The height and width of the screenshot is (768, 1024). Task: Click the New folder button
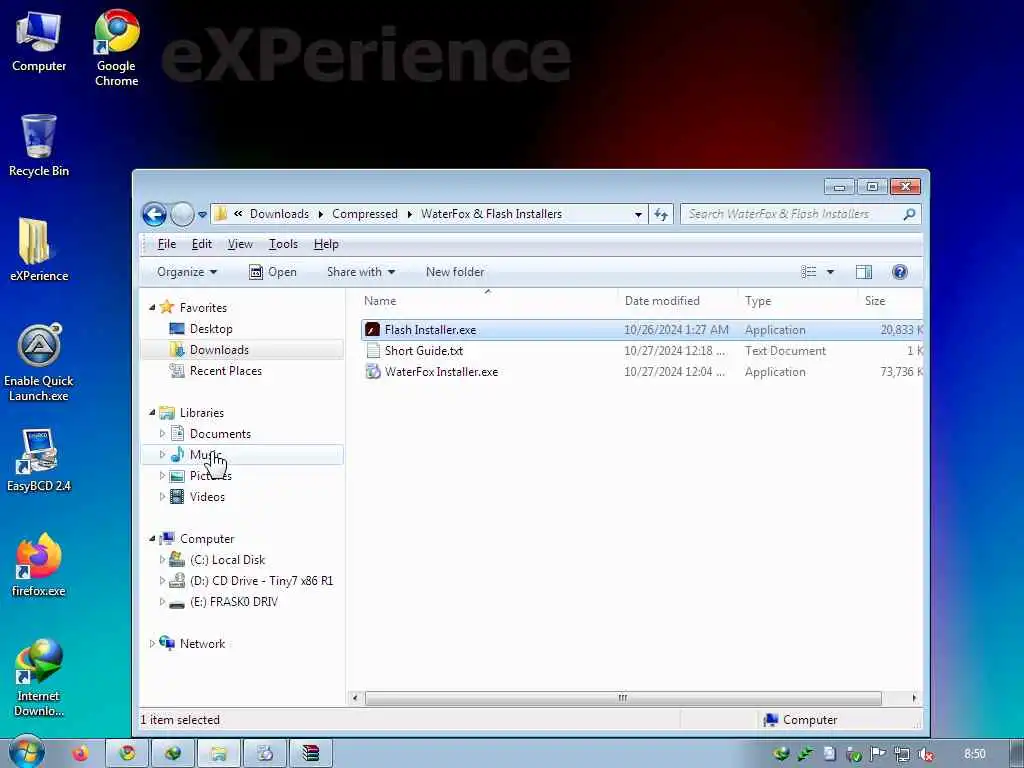click(455, 272)
